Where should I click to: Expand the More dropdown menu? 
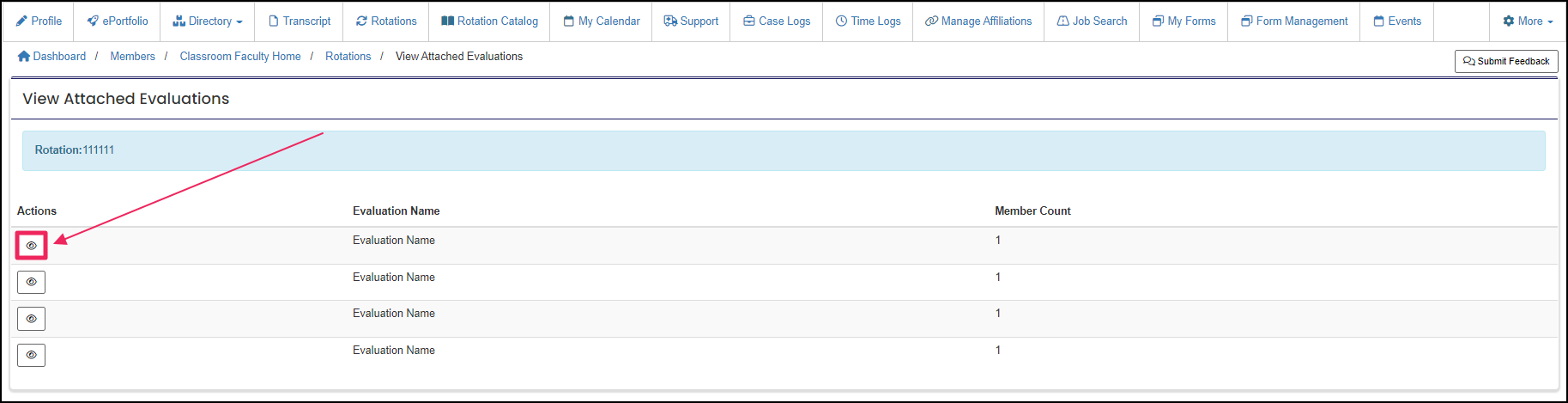1528,21
